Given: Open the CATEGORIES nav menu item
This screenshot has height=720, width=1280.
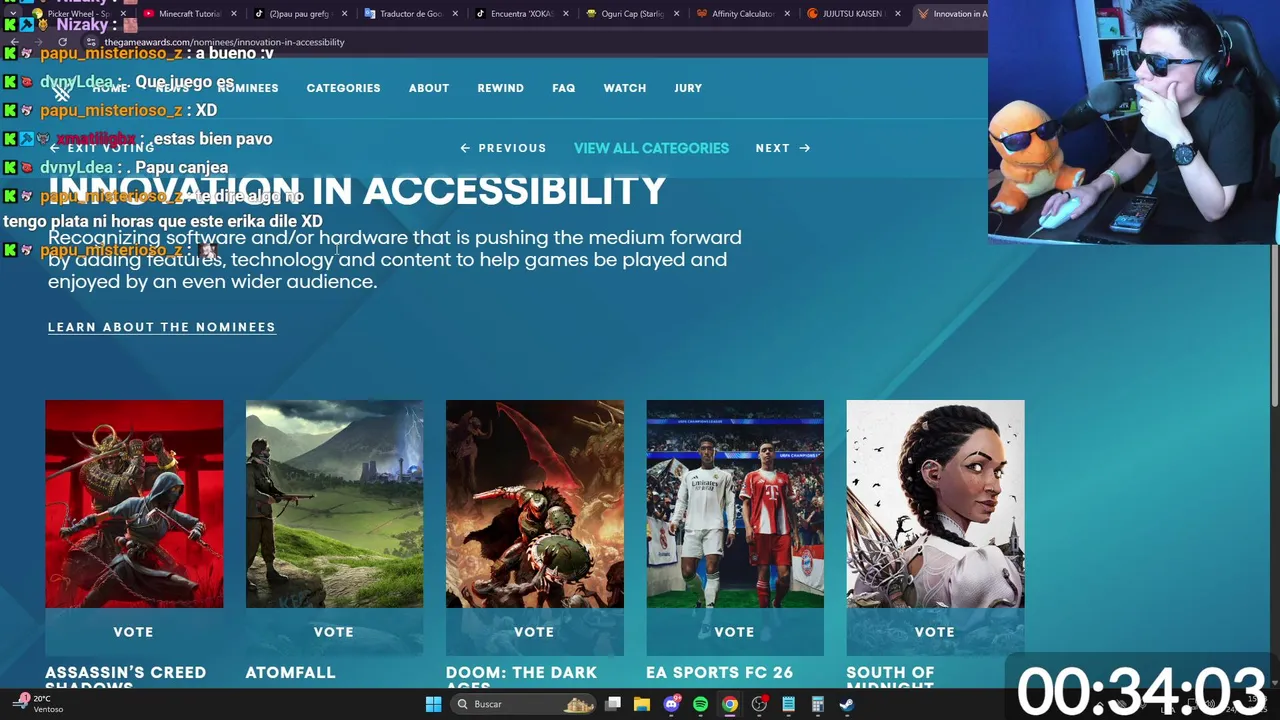Looking at the screenshot, I should coord(343,88).
